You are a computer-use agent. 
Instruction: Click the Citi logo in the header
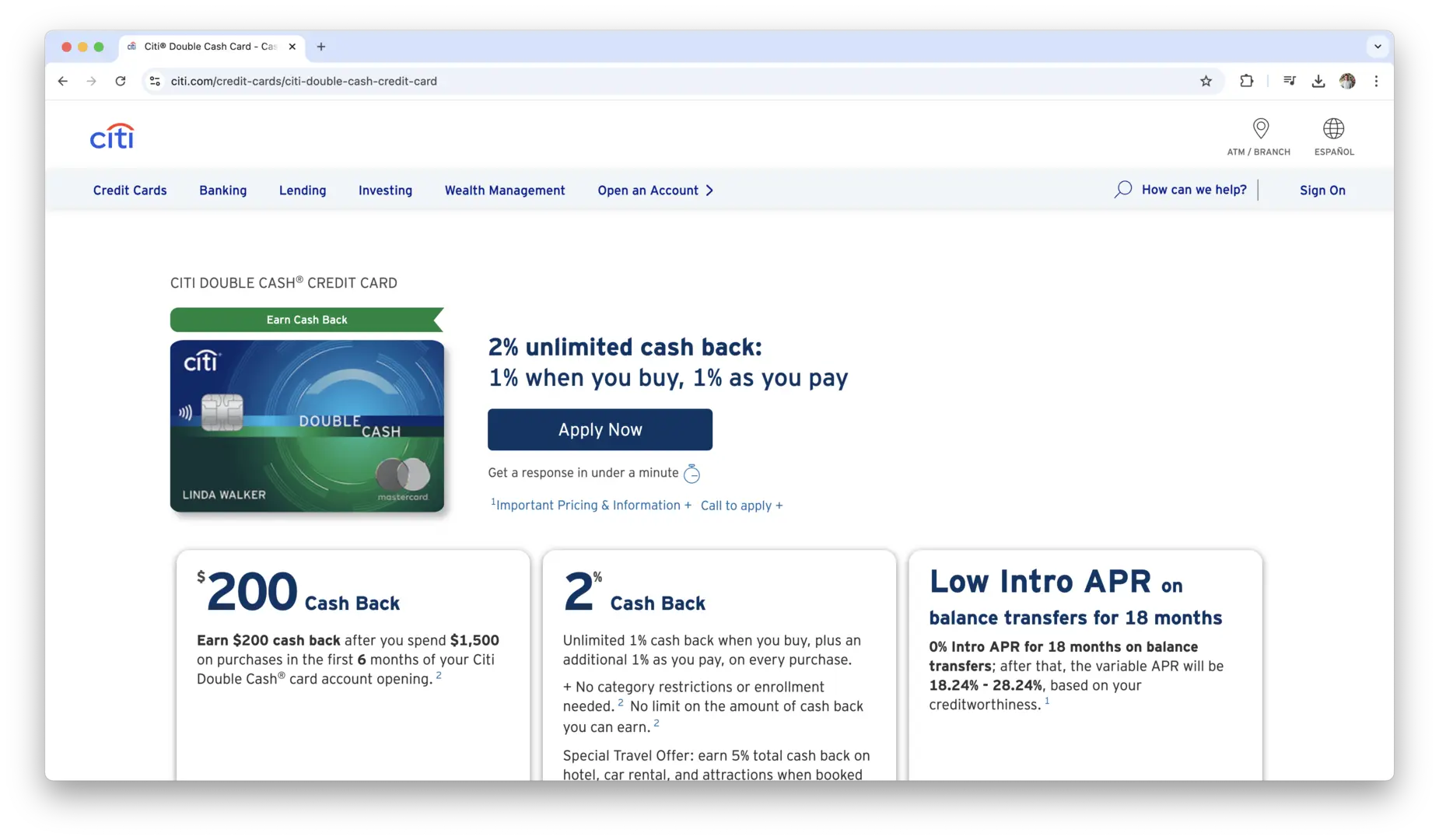[112, 137]
